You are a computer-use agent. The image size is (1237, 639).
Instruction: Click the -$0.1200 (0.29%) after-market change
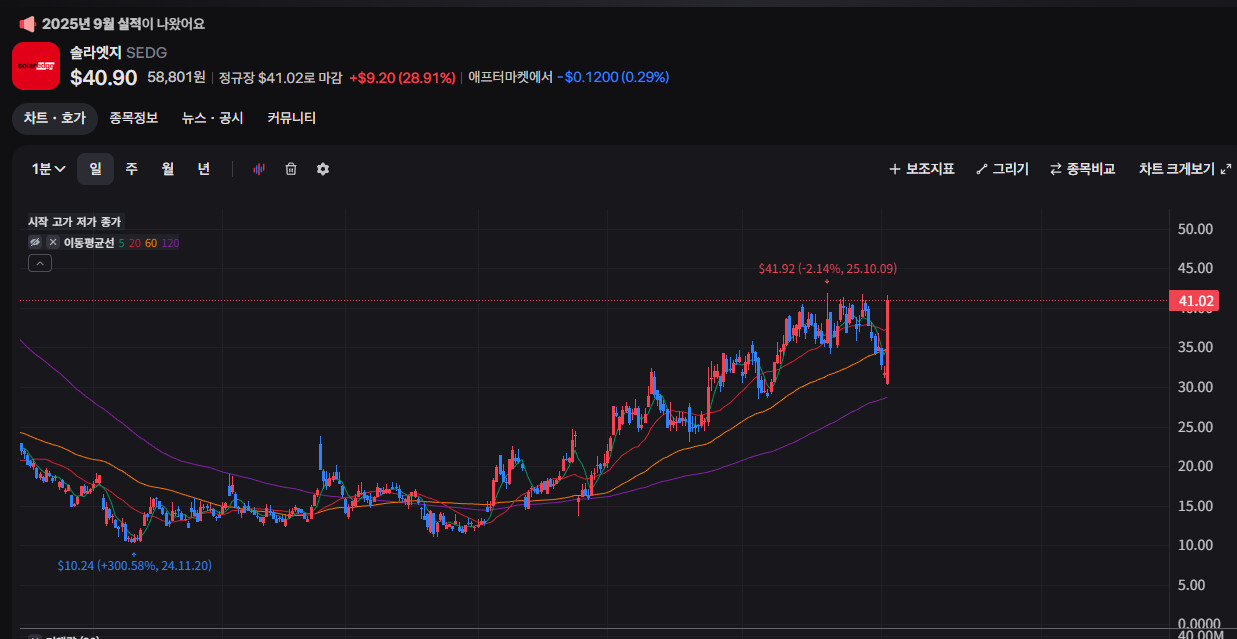(613, 77)
